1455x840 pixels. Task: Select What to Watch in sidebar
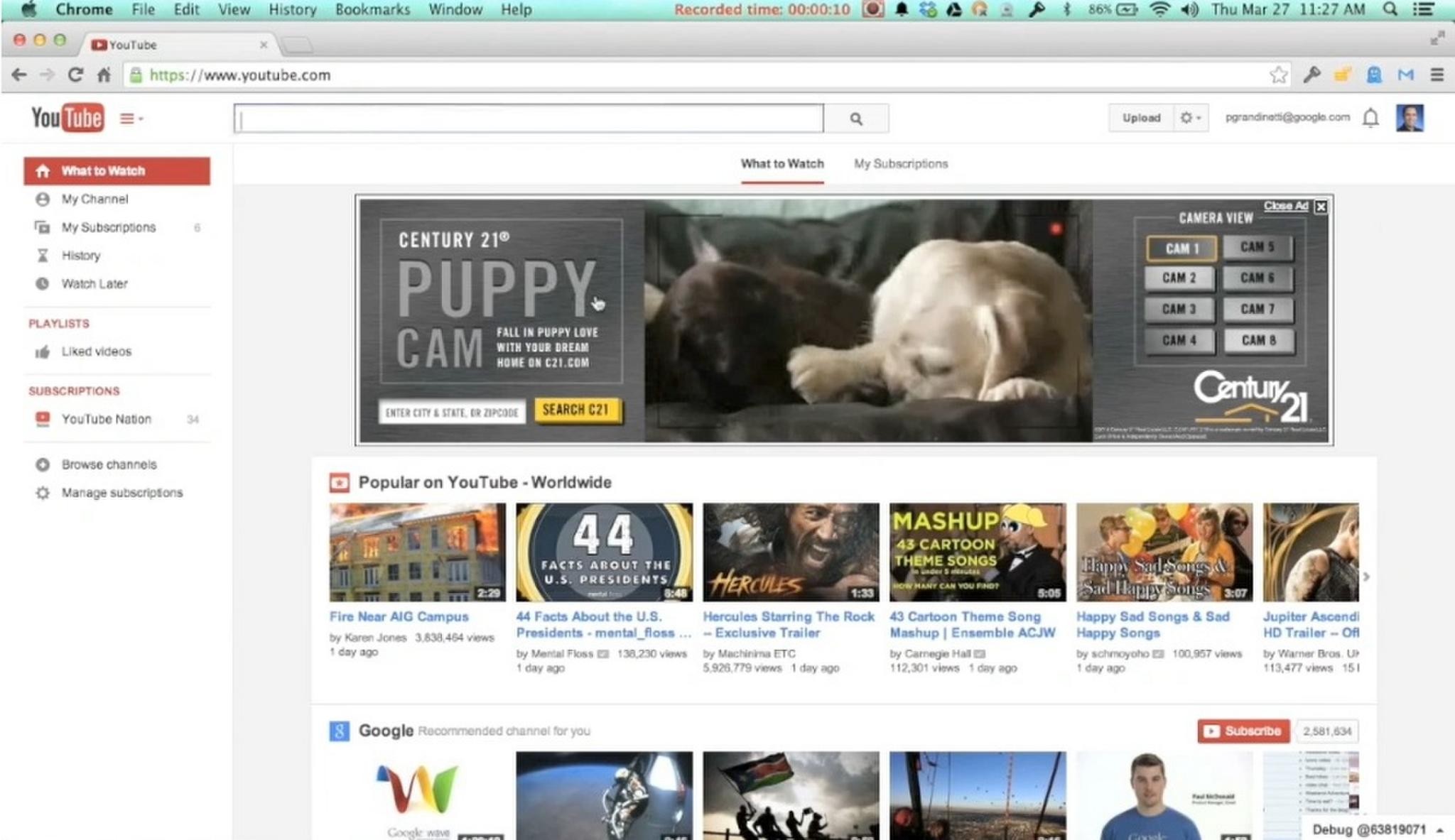117,170
